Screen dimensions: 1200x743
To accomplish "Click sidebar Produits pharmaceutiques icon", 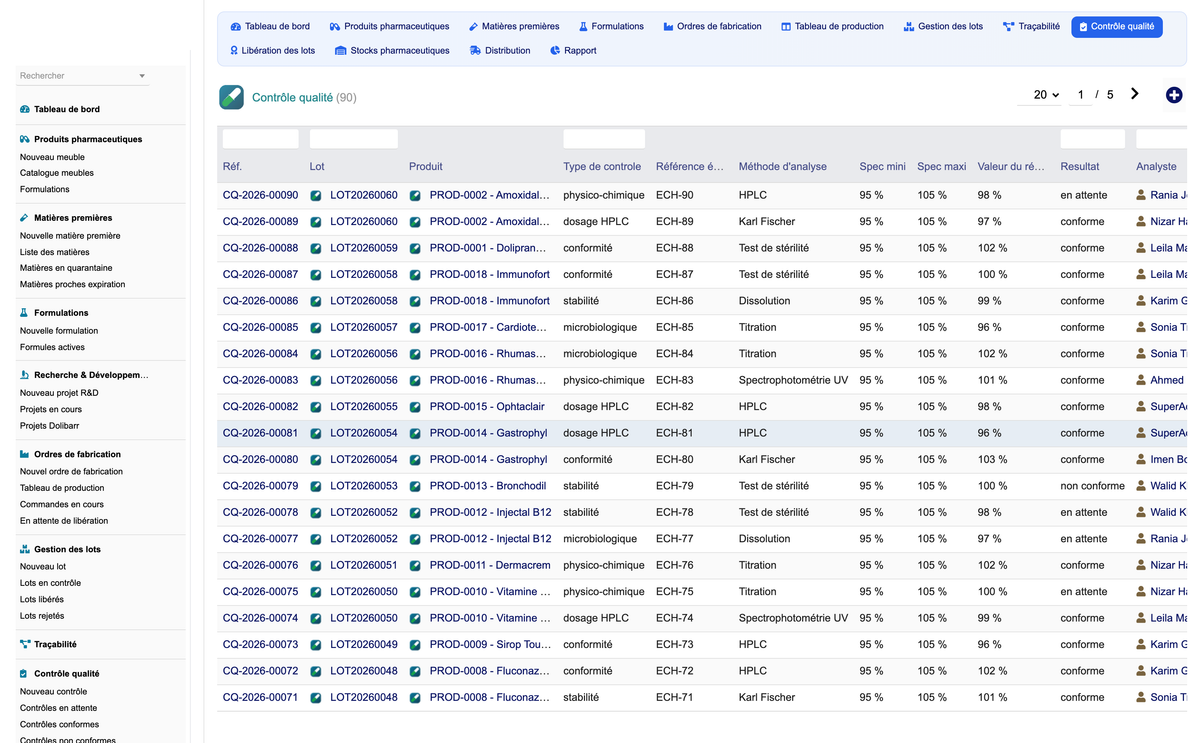I will (x=25, y=139).
